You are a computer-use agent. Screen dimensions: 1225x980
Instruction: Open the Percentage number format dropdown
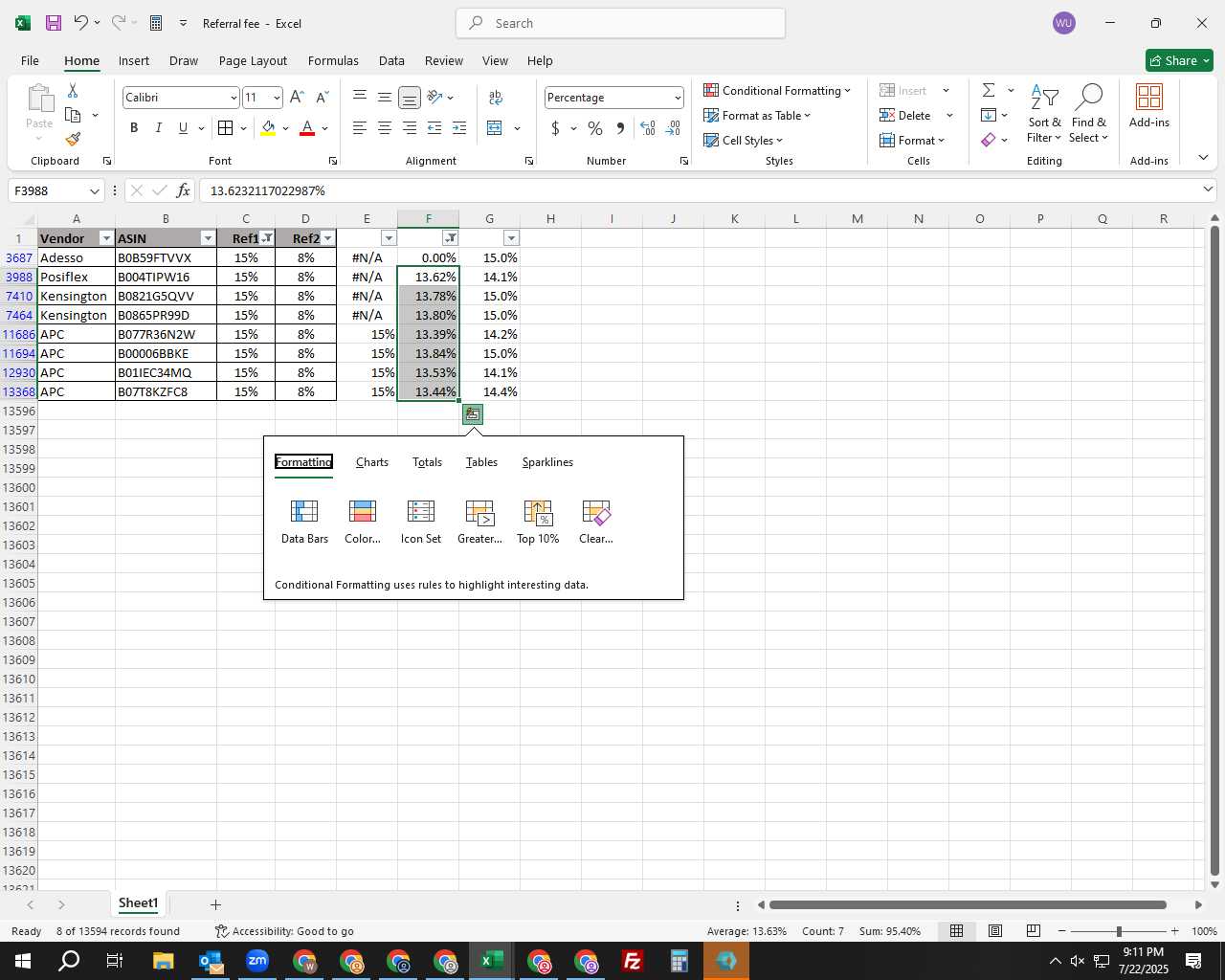click(678, 98)
